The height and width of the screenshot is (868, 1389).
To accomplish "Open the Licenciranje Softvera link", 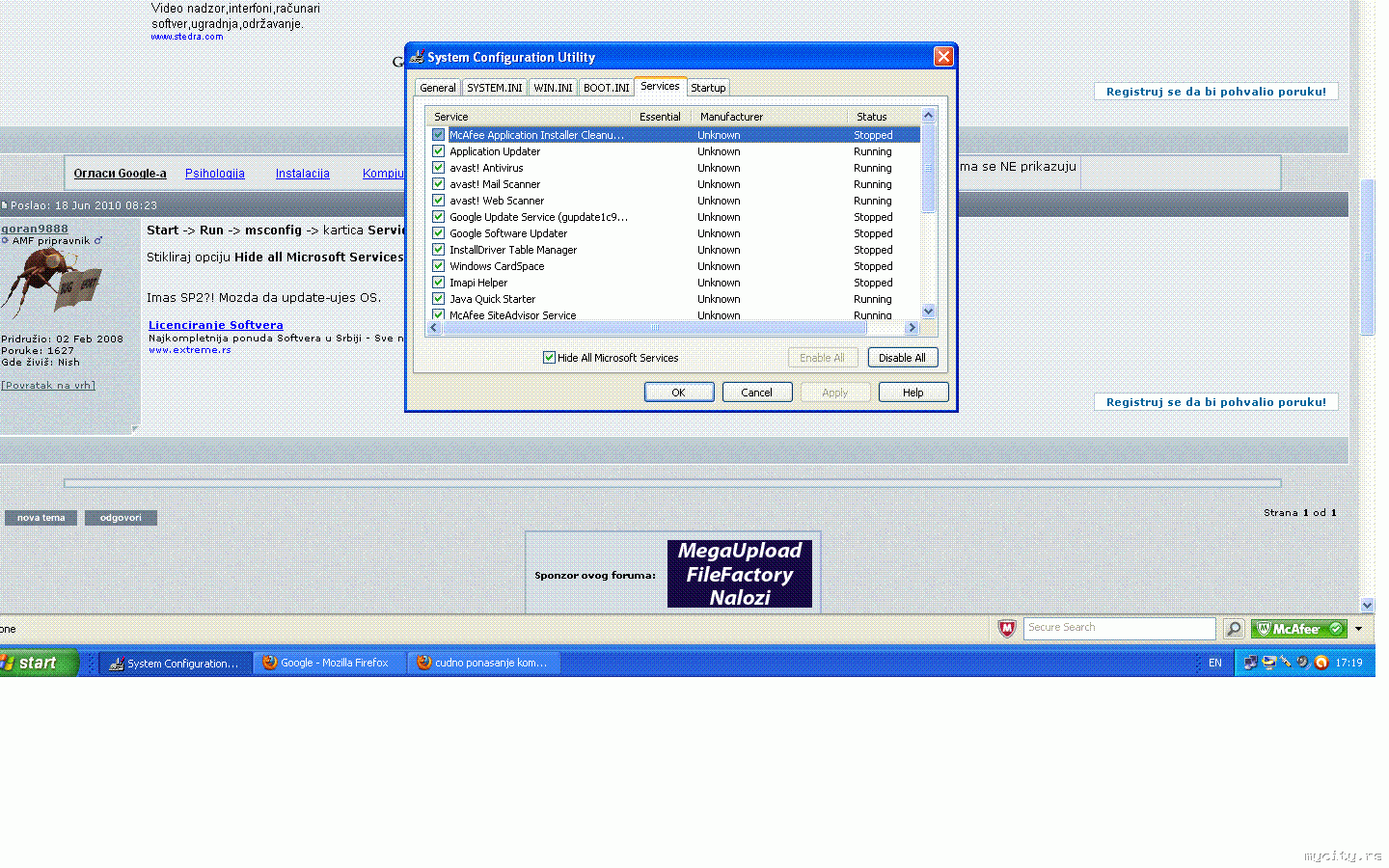I will [x=216, y=325].
